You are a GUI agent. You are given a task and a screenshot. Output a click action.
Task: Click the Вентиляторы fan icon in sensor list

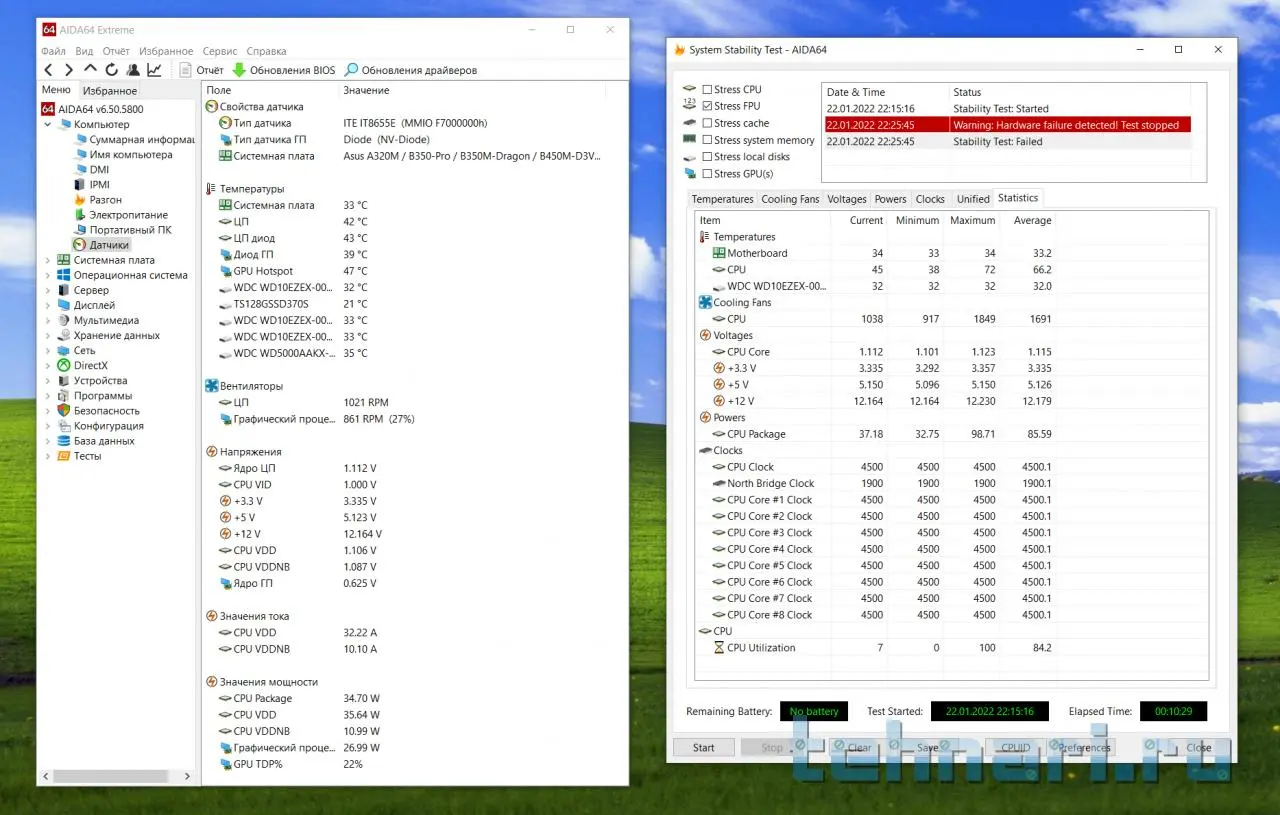point(211,386)
